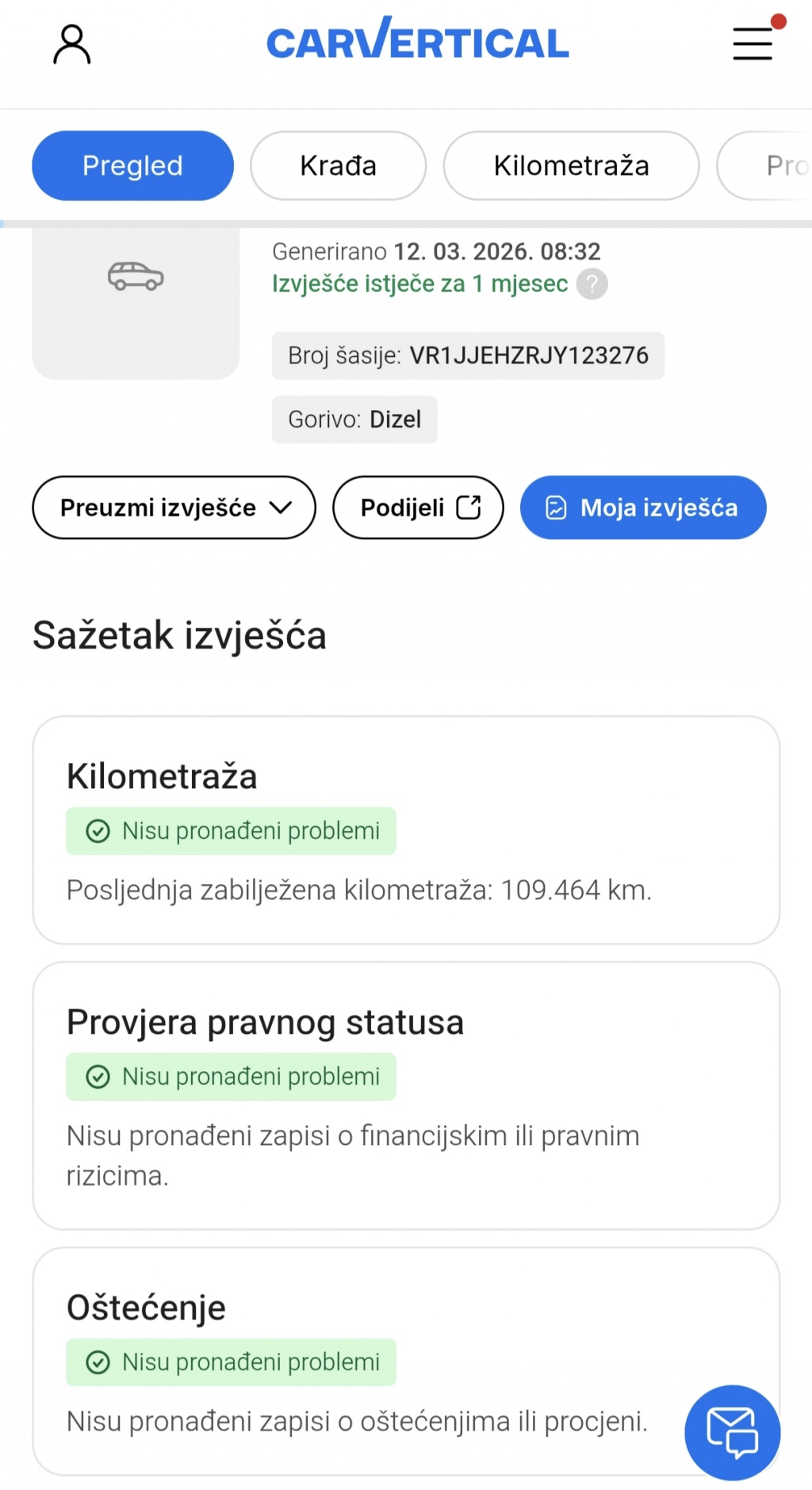The image size is (812, 1490).
Task: Open the hamburger menu
Action: point(753,44)
